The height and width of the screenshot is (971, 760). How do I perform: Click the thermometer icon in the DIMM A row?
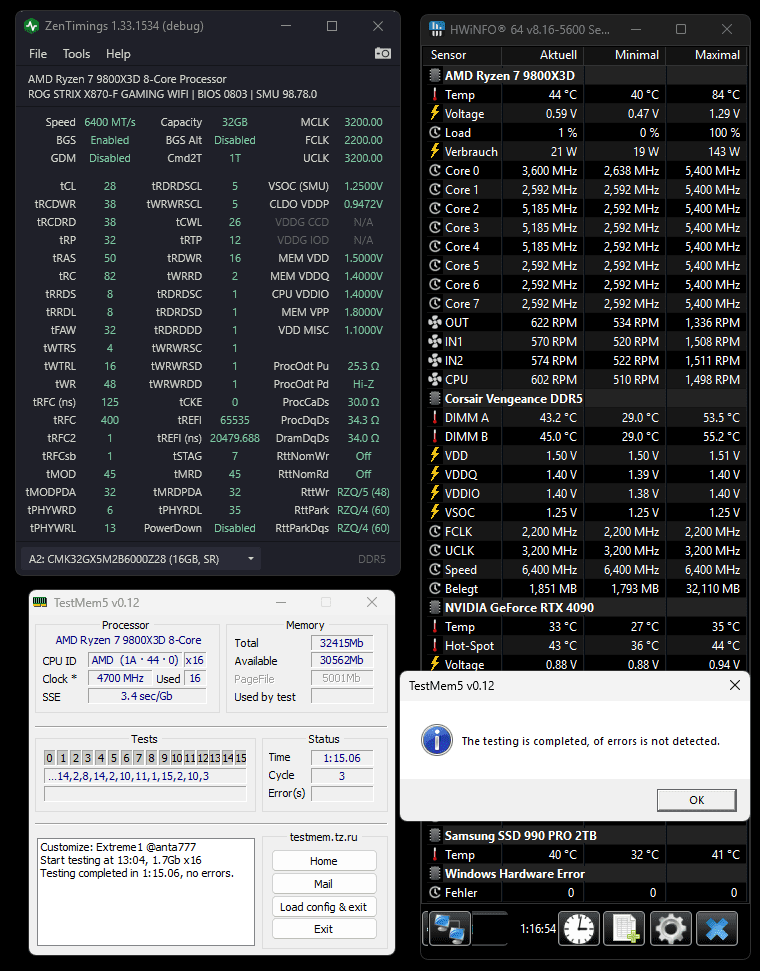click(435, 417)
